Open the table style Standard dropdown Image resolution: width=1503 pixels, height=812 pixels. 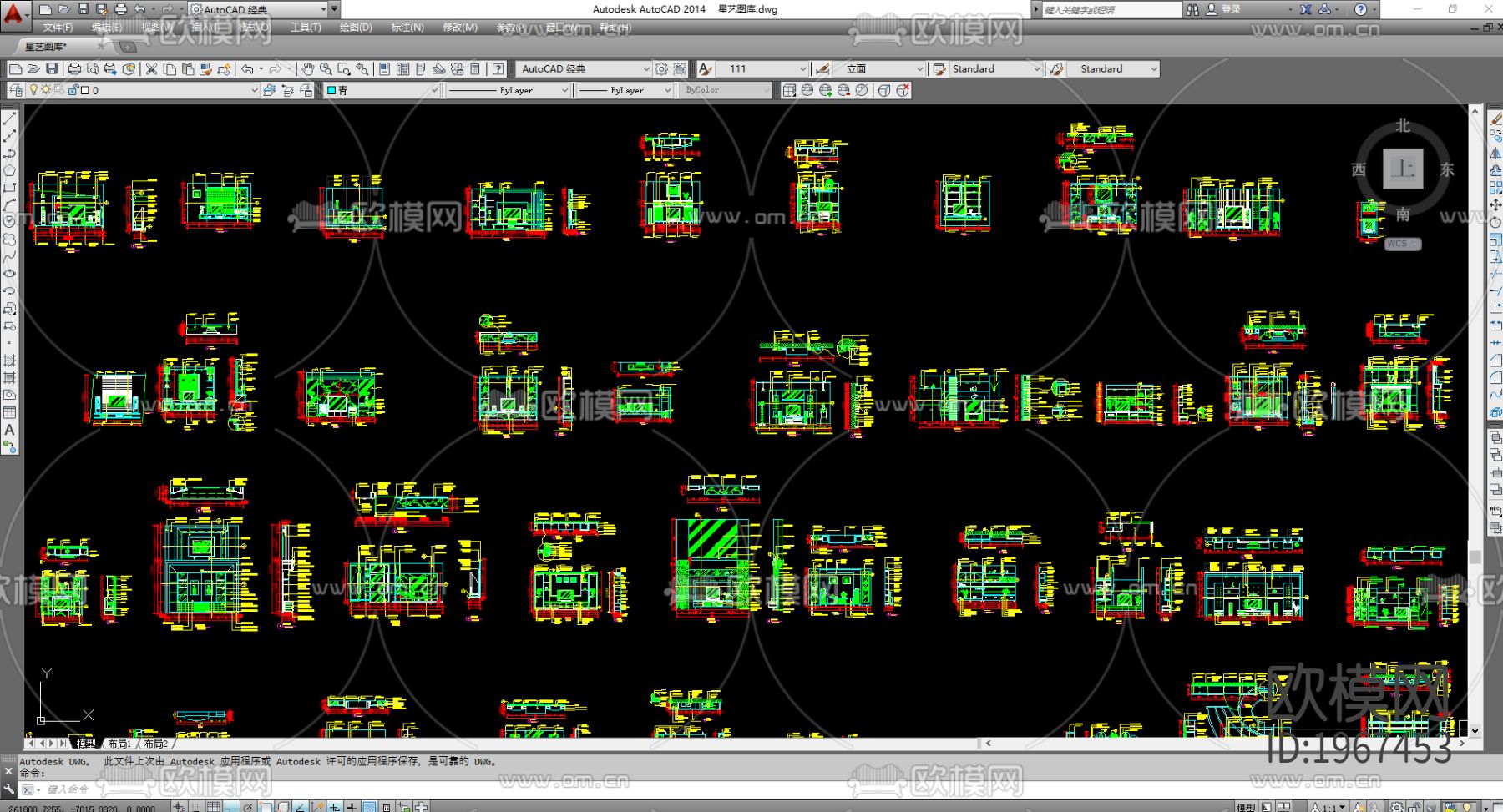coord(996,68)
